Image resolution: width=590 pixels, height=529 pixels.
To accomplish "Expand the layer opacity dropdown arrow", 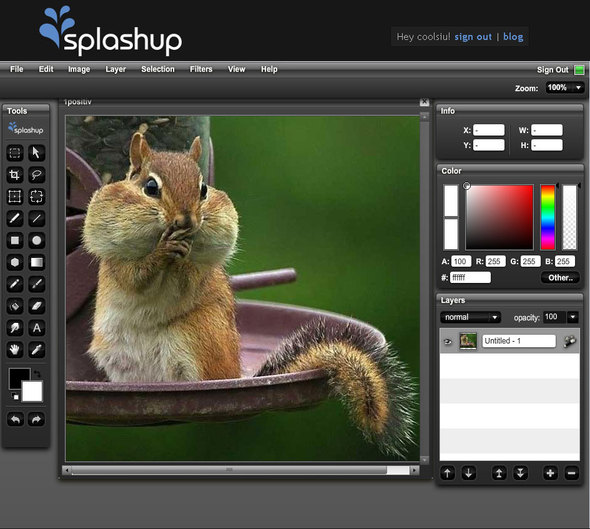I will pyautogui.click(x=573, y=317).
